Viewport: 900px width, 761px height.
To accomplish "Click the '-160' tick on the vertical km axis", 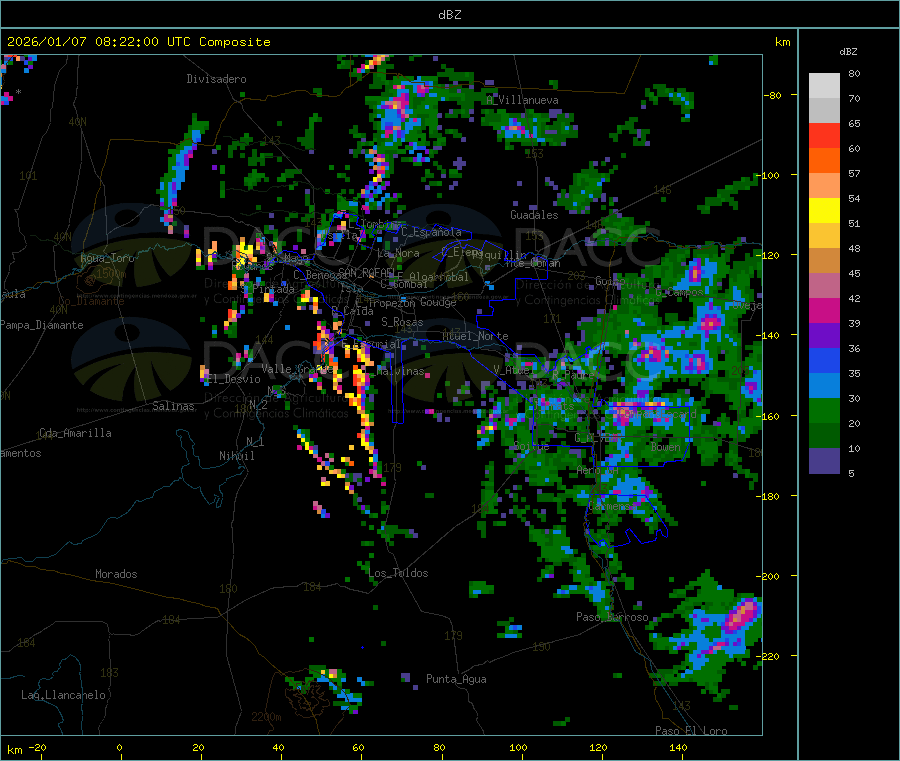I will (x=768, y=417).
